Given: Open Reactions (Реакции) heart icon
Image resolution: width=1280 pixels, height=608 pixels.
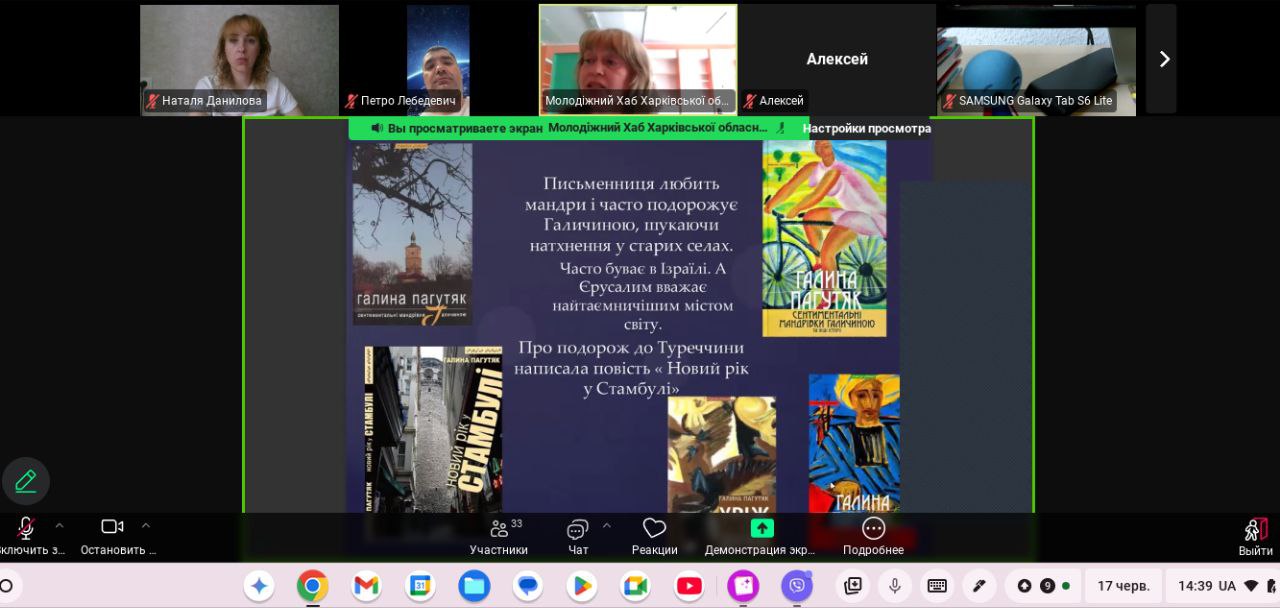Looking at the screenshot, I should click(654, 536).
